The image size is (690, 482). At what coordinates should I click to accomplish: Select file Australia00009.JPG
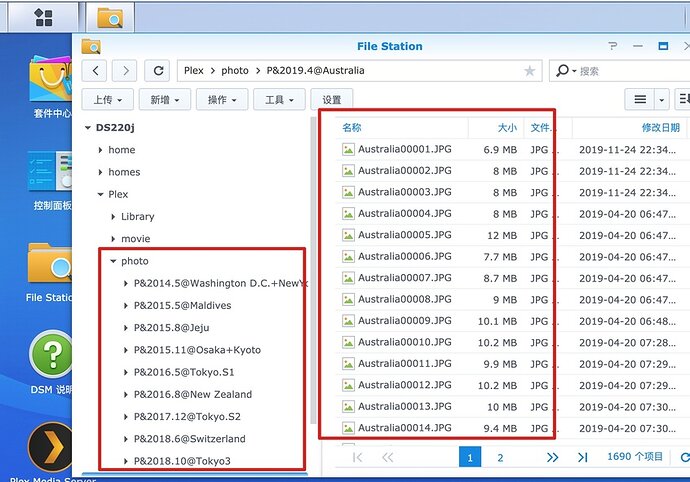tap(405, 321)
